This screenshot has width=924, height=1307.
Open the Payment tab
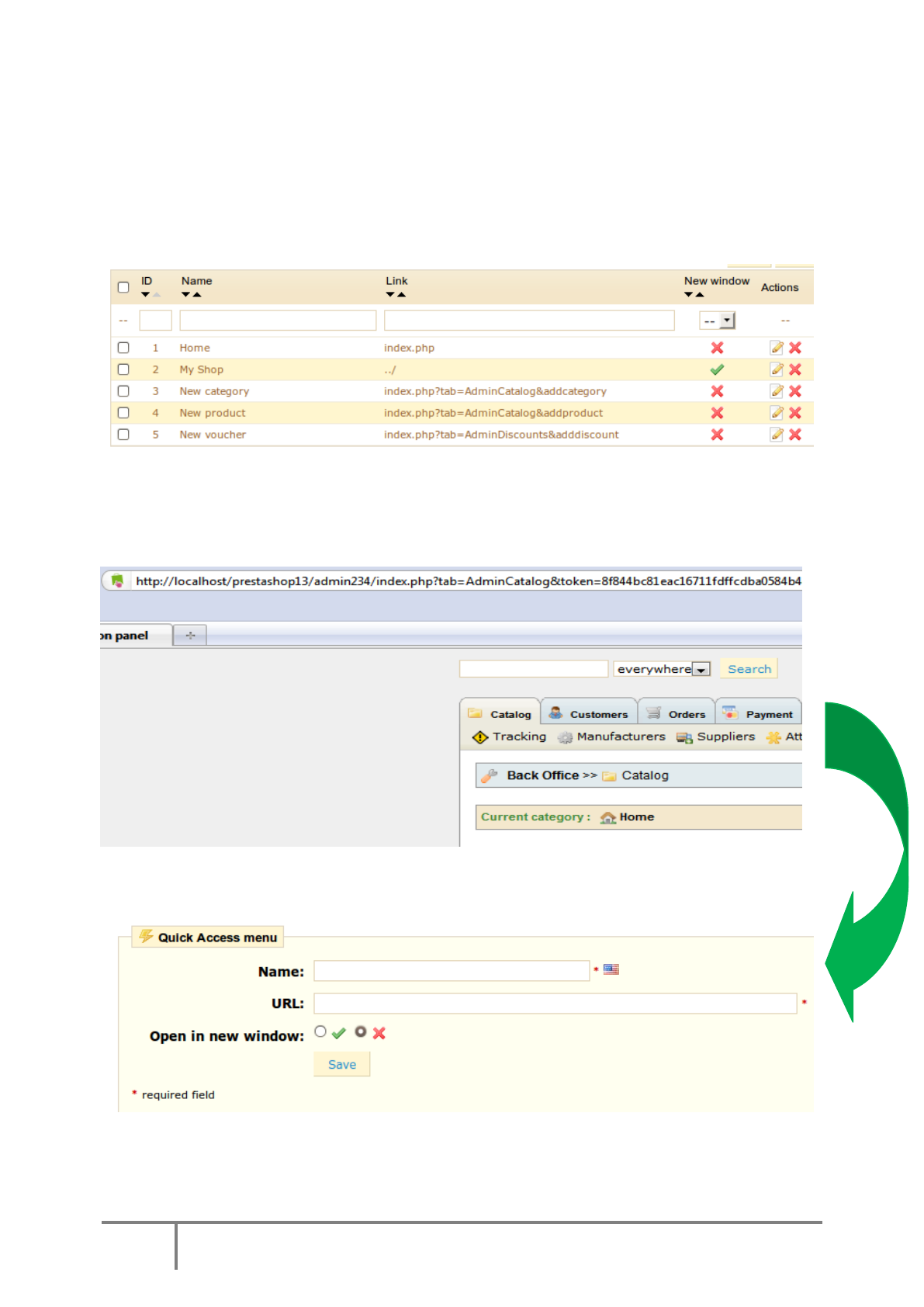tap(759, 713)
